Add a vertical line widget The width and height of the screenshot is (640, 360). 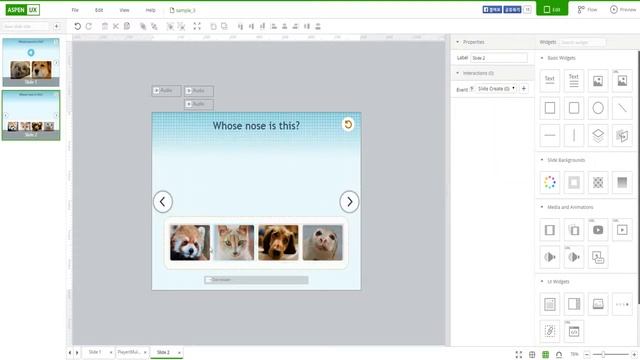574,135
